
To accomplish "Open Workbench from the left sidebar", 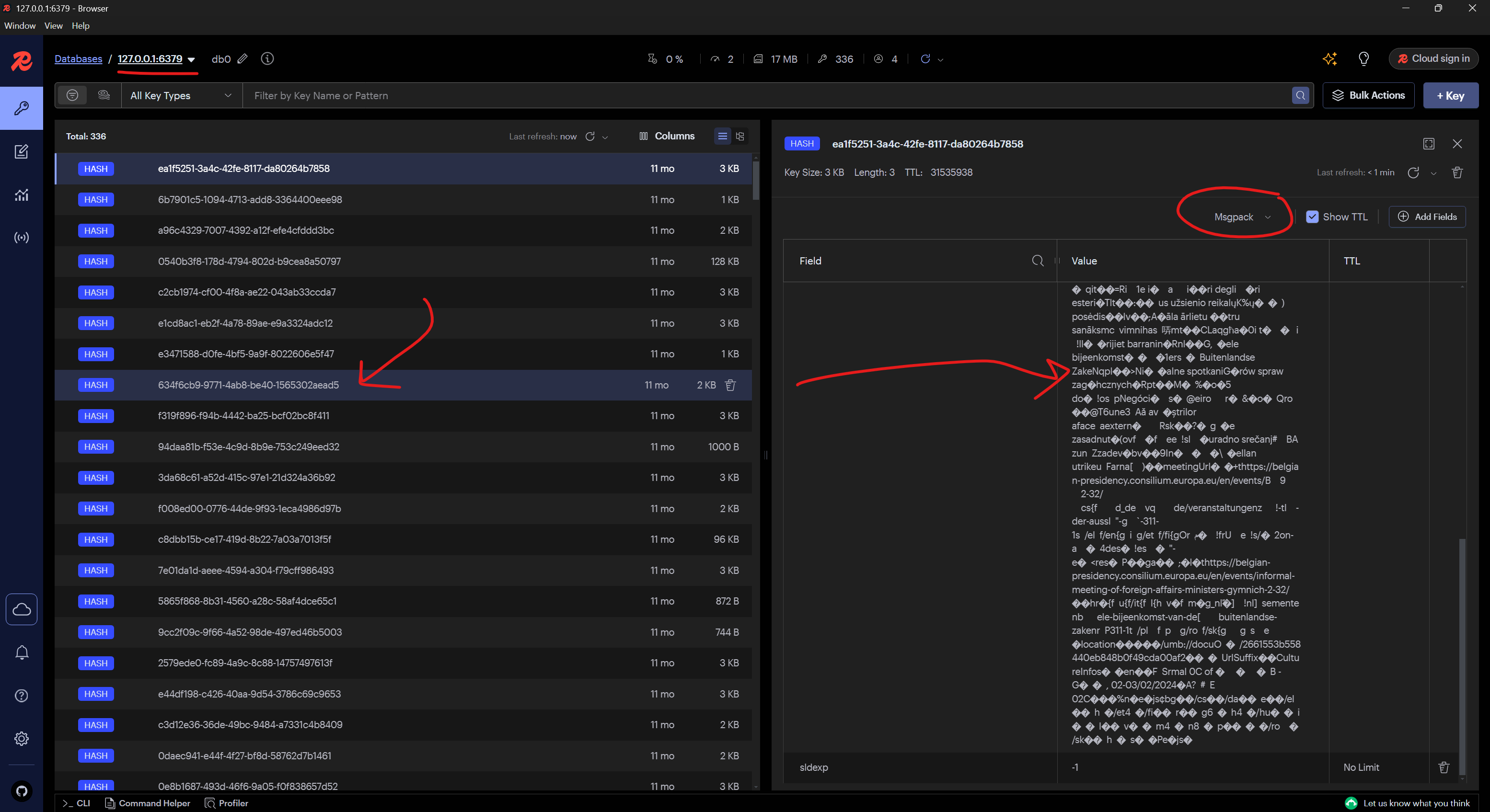I will [x=22, y=151].
